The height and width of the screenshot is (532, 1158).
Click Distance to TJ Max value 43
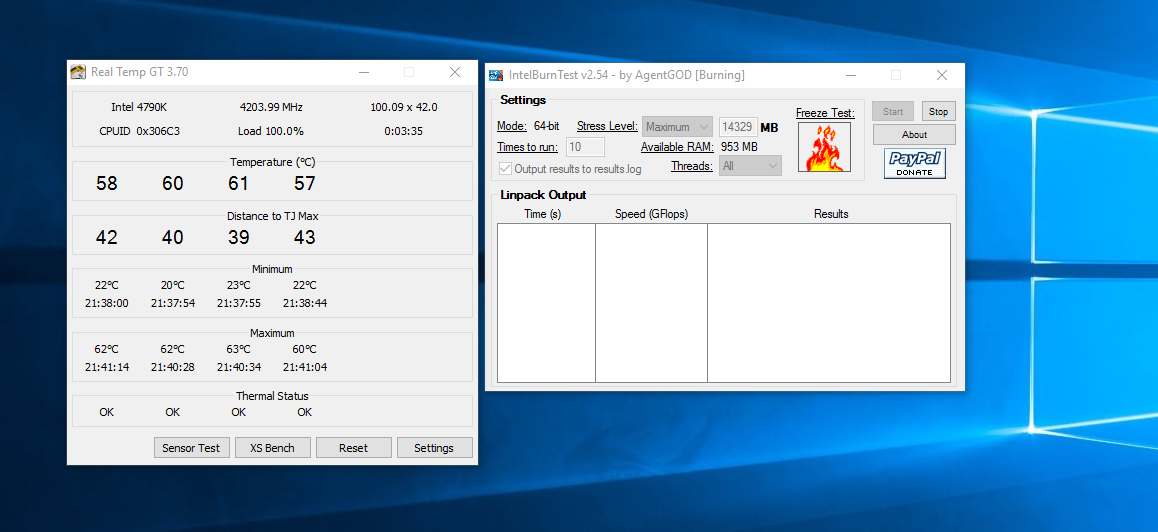pos(304,237)
